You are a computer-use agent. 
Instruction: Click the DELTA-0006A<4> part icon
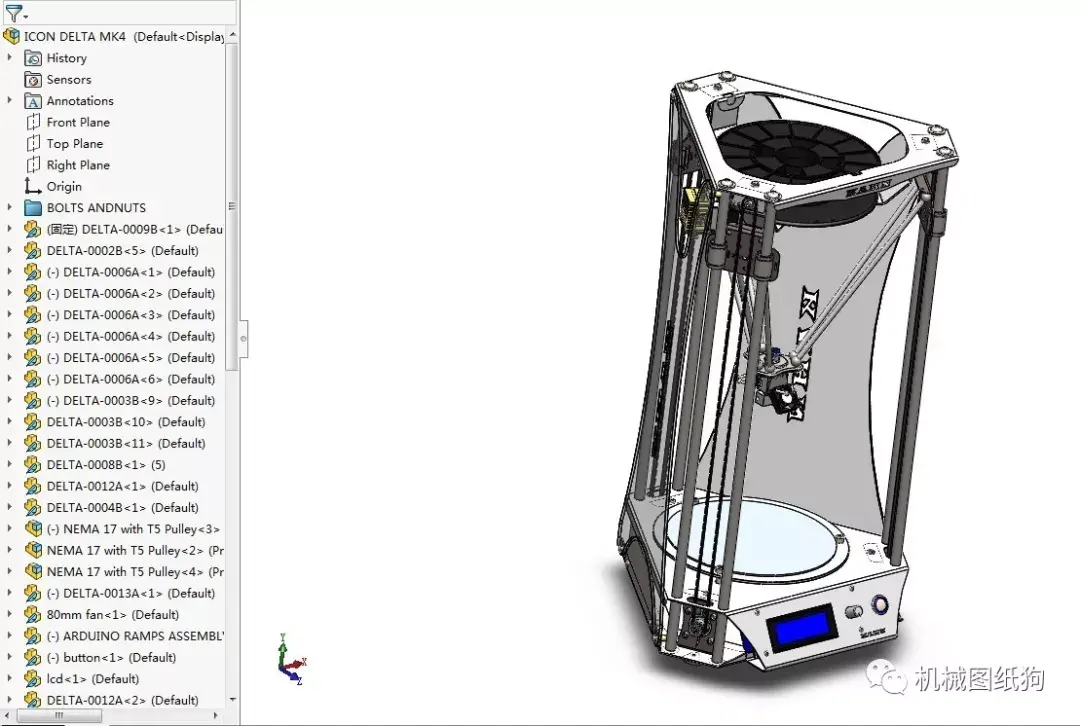tap(32, 336)
